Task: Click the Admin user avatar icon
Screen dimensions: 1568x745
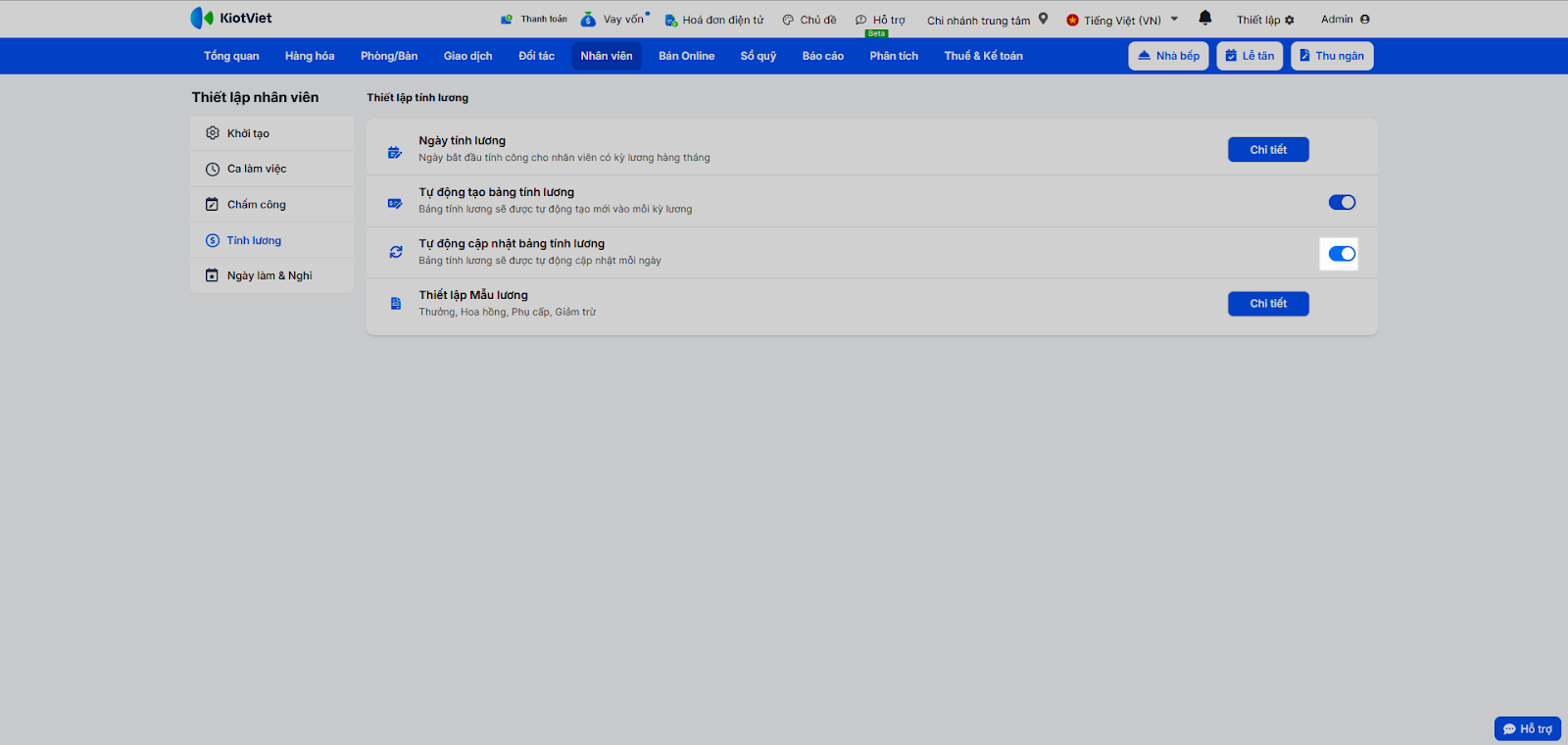Action: click(1365, 20)
